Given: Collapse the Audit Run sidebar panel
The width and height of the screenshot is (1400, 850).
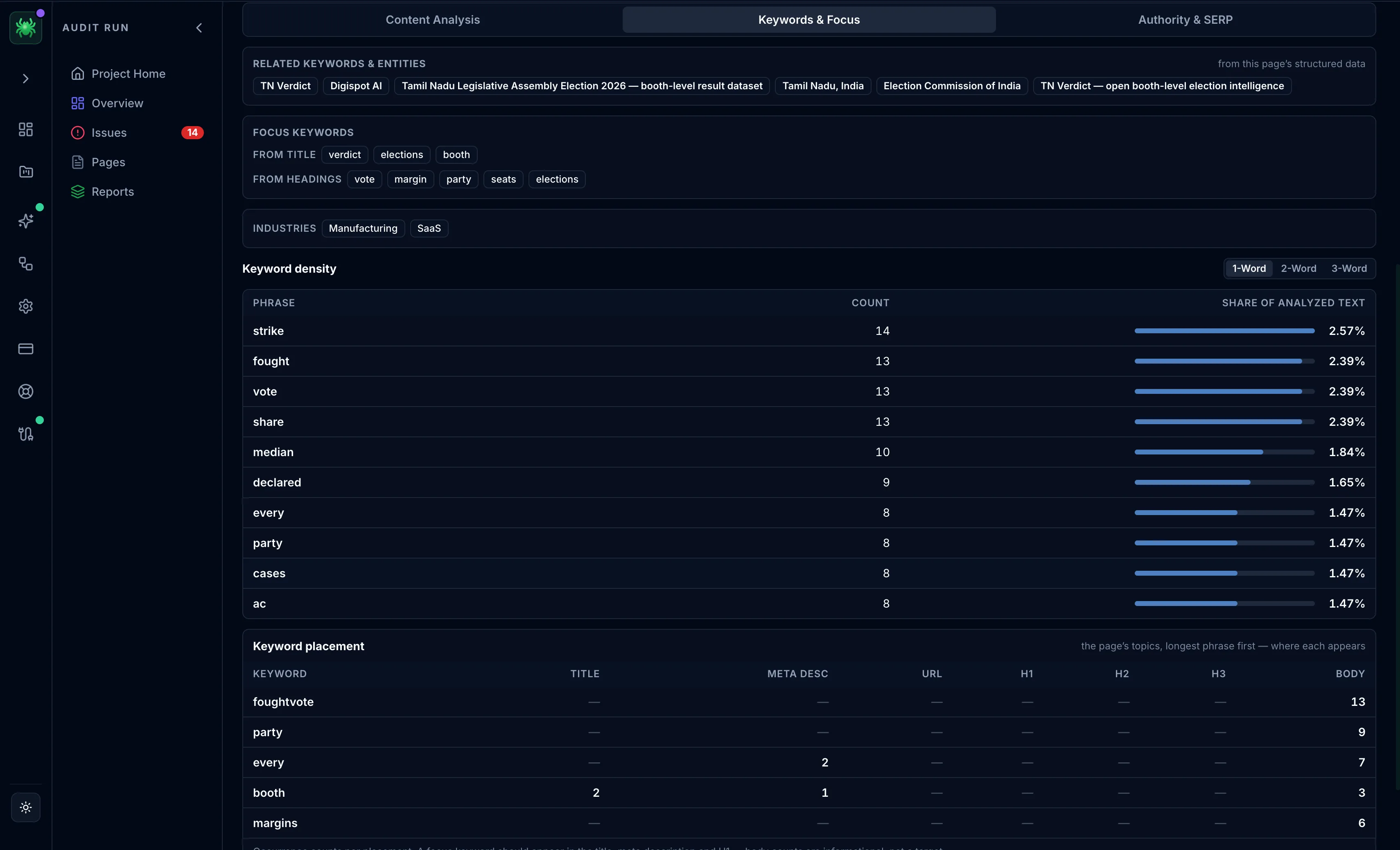Looking at the screenshot, I should click(199, 27).
